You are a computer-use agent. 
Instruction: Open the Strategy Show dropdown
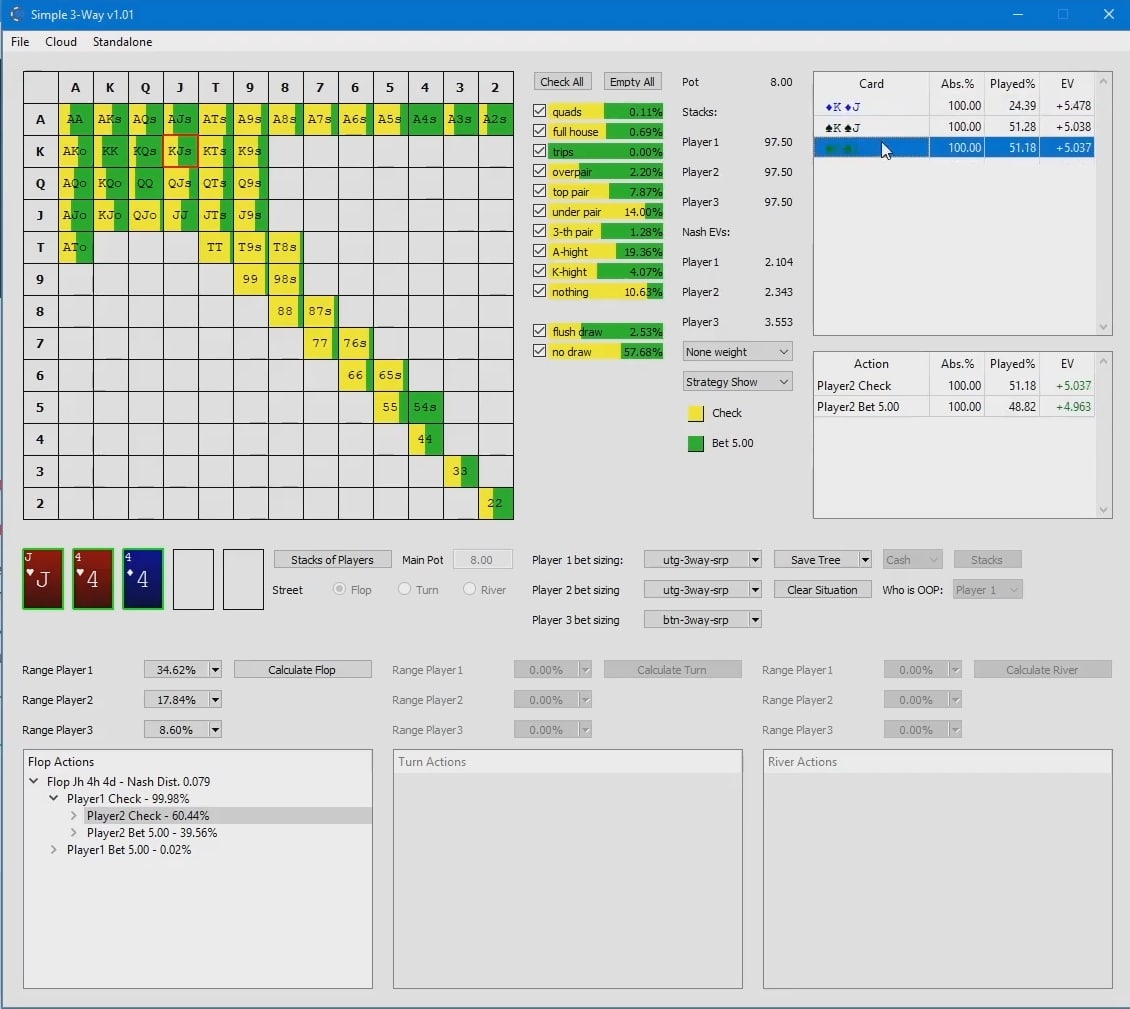(x=737, y=381)
